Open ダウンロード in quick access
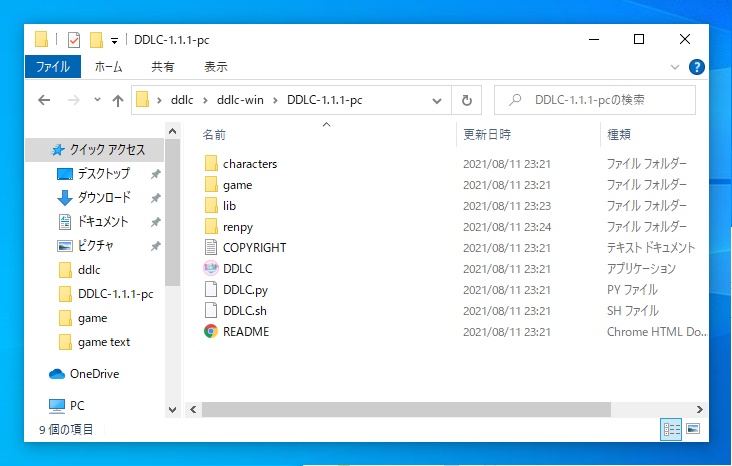 pyautogui.click(x=104, y=198)
